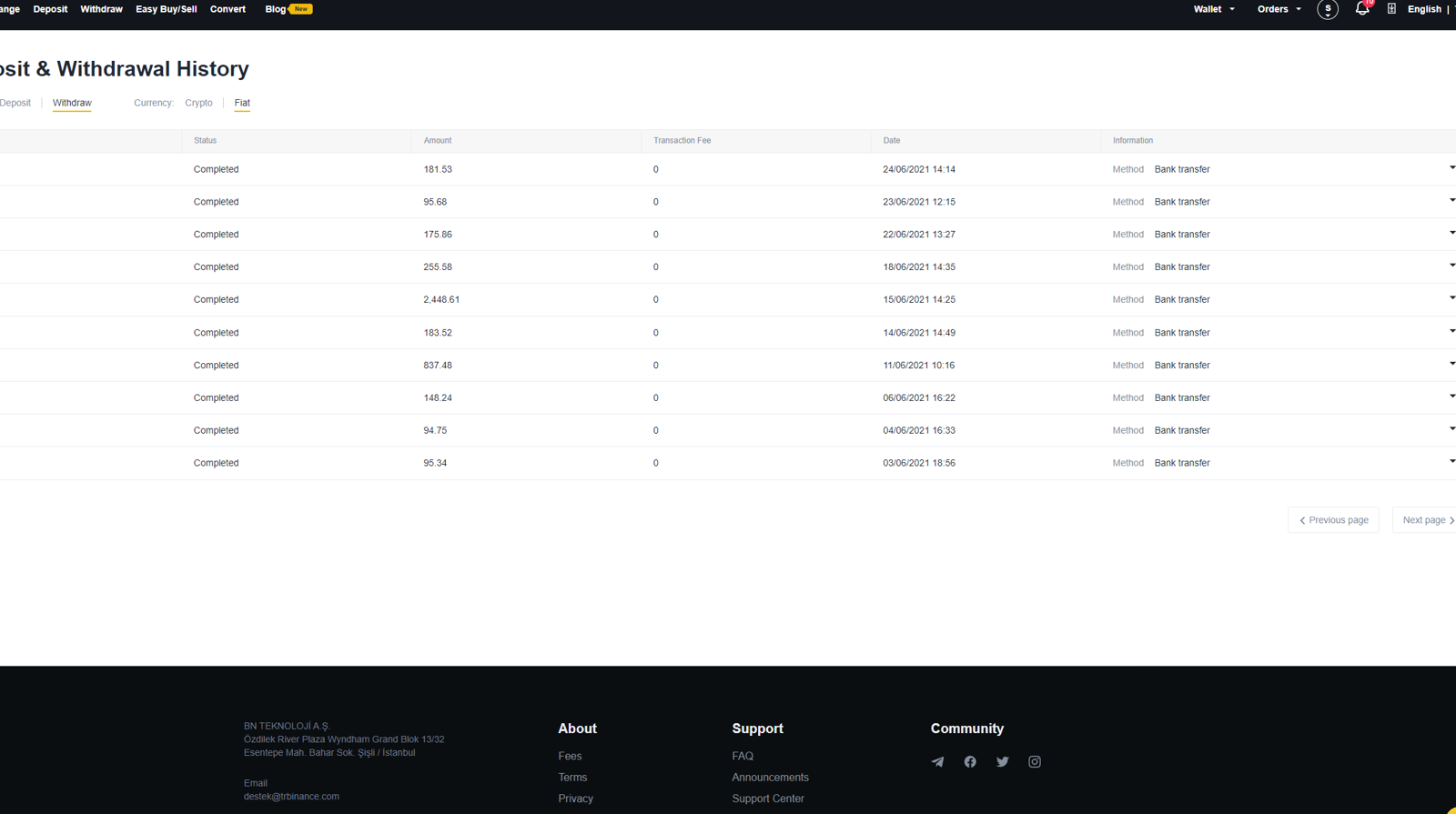This screenshot has height=814, width=1456.
Task: Open the Orders dropdown menu
Action: pyautogui.click(x=1279, y=9)
